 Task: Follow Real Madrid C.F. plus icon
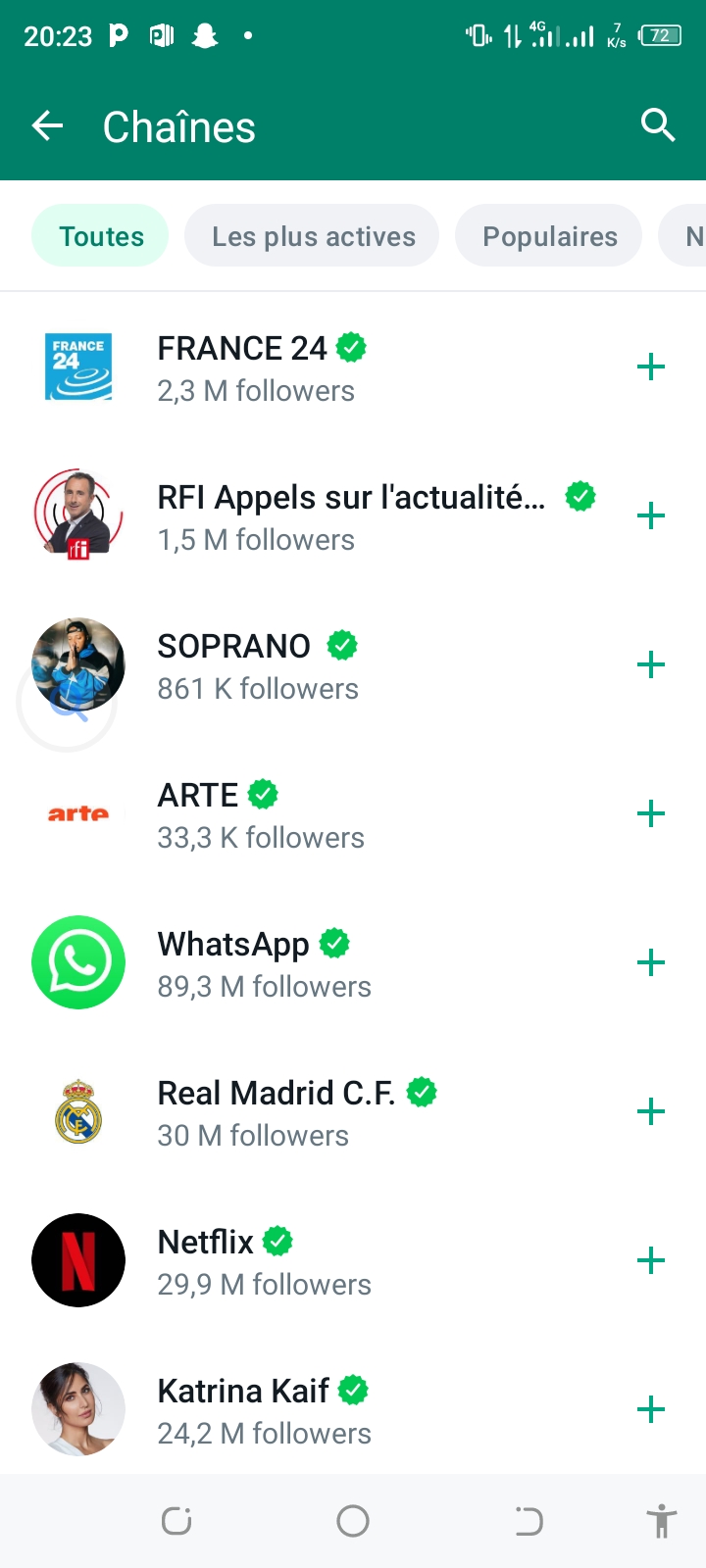point(651,1112)
